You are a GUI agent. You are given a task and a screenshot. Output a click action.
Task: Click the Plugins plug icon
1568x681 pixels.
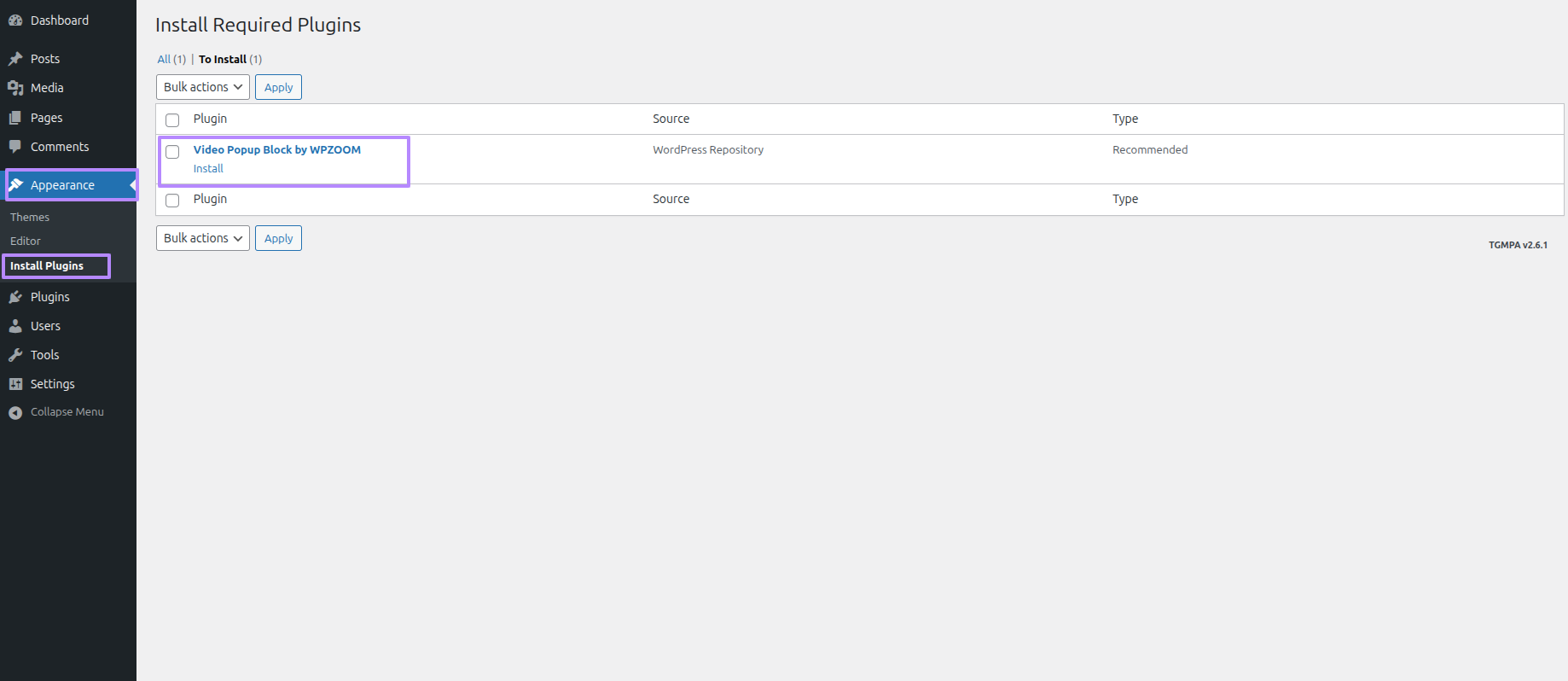coord(15,297)
